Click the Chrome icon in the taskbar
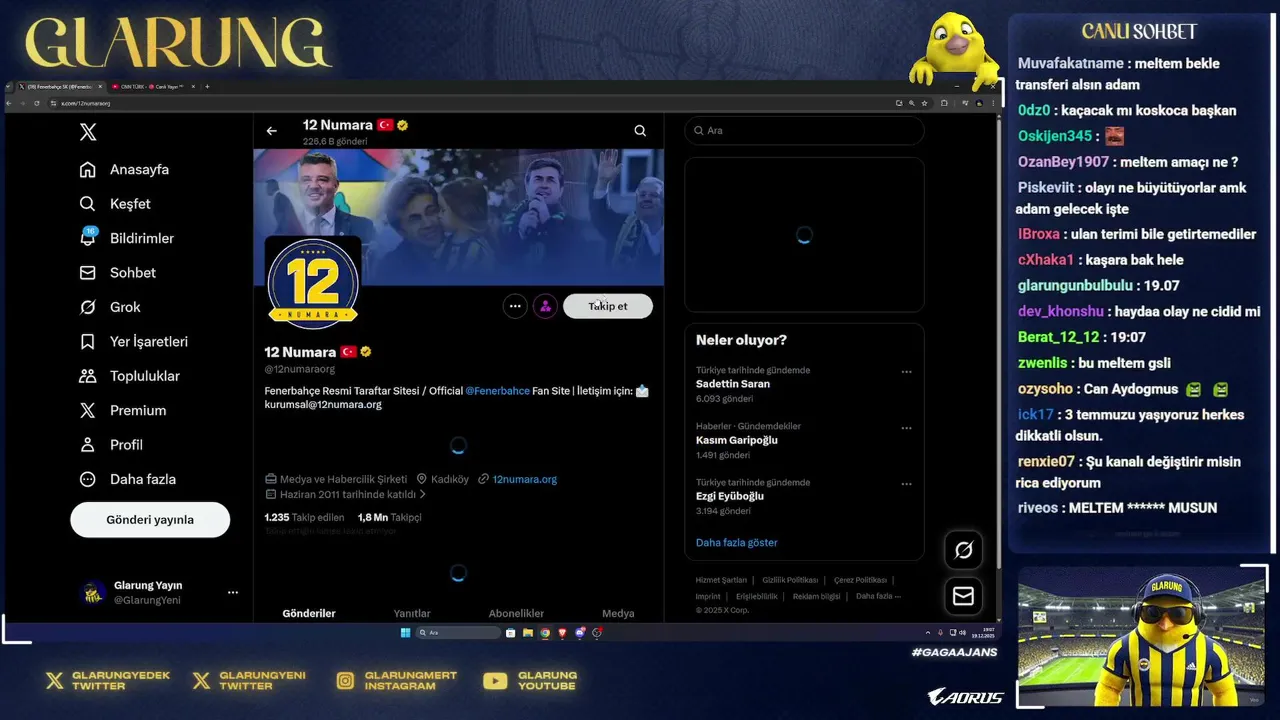Screen dimensions: 1280x720 click(x=545, y=633)
